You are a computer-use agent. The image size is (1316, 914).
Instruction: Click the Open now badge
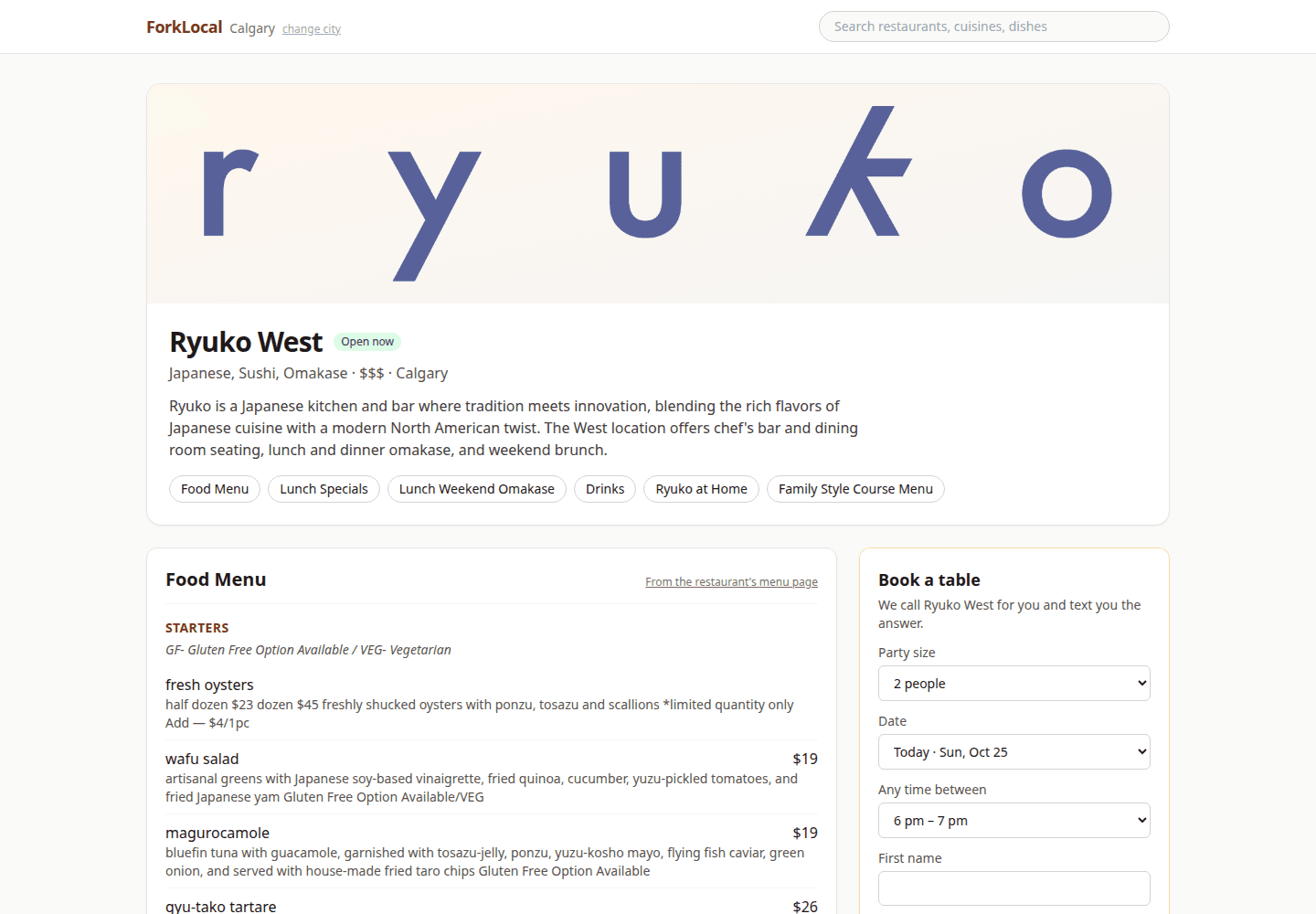point(367,342)
